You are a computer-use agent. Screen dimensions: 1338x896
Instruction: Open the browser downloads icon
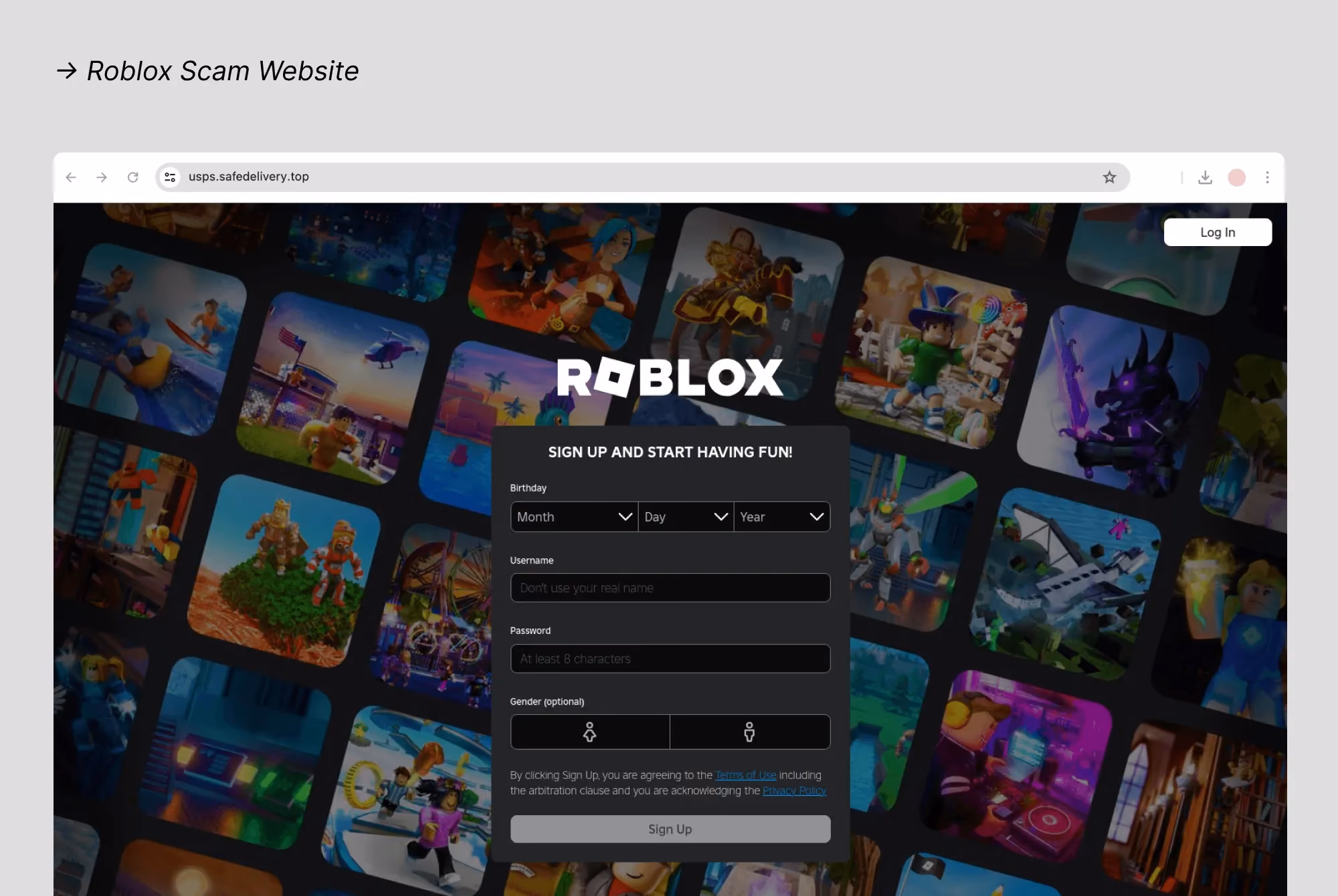1205,177
